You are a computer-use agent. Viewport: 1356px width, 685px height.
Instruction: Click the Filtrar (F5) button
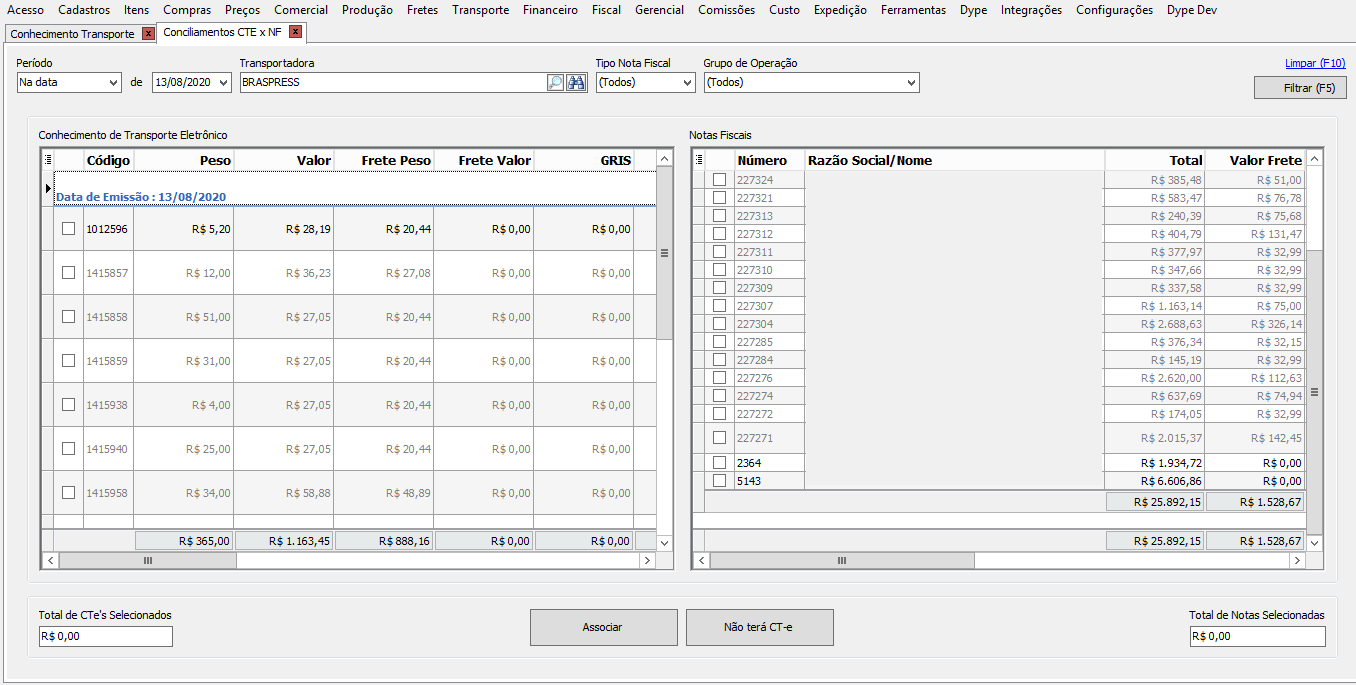(x=1300, y=88)
